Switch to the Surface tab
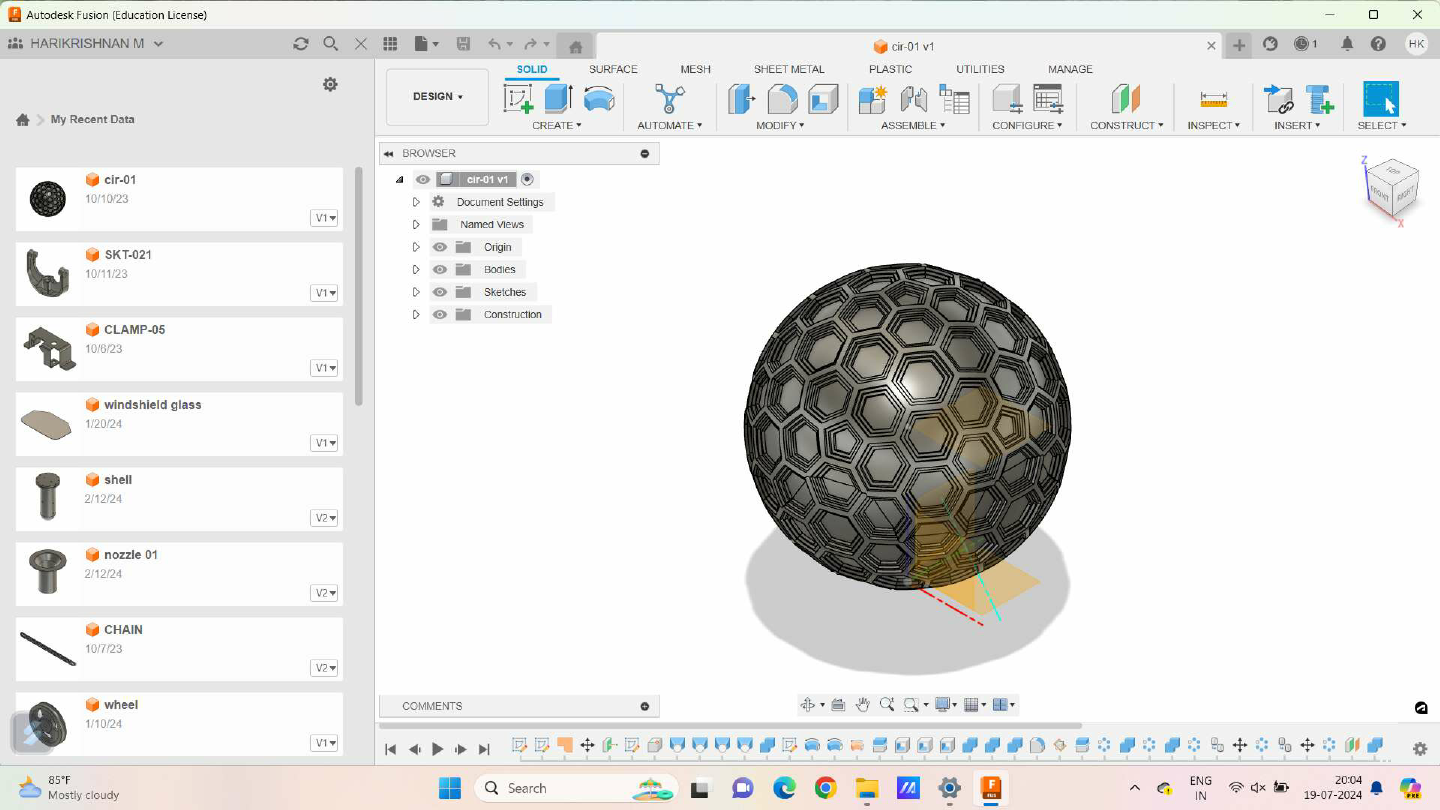This screenshot has height=810, width=1440. pyautogui.click(x=613, y=69)
